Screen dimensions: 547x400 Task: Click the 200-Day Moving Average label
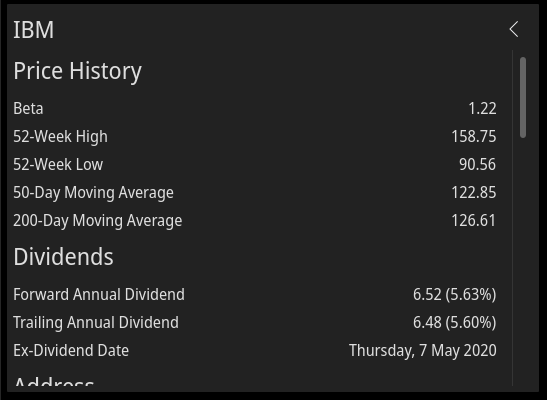[98, 221]
